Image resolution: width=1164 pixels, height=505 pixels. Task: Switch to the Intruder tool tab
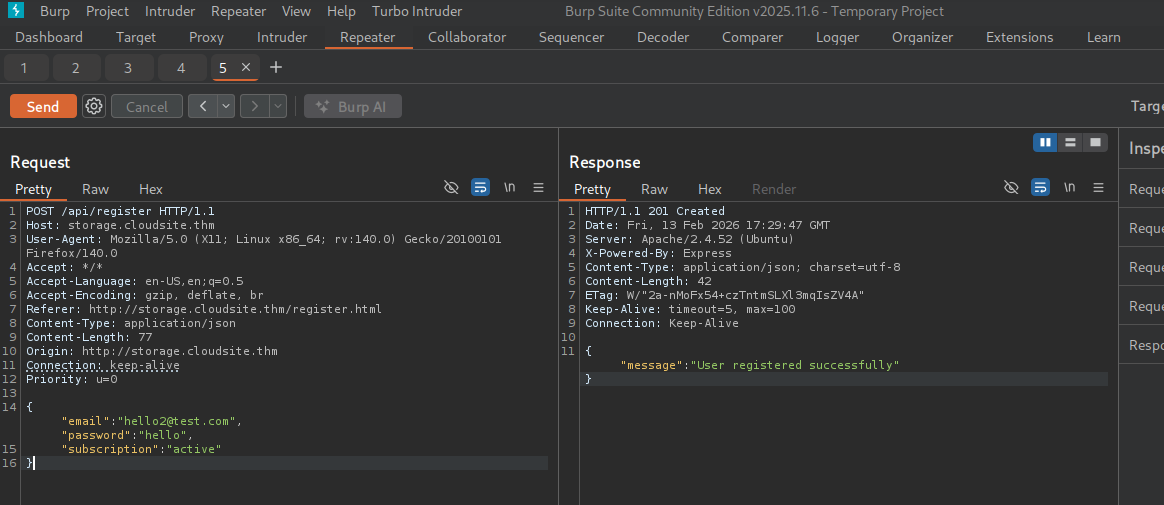tap(282, 37)
